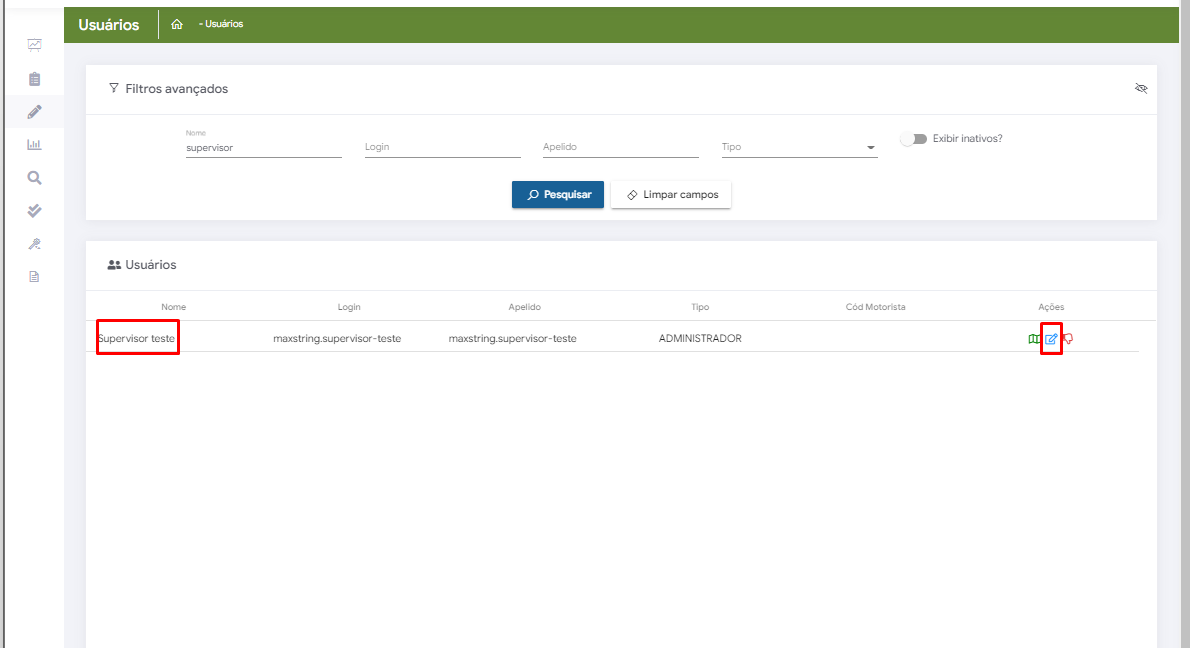
Task: Open the document icon in sidebar
Action: point(34,277)
